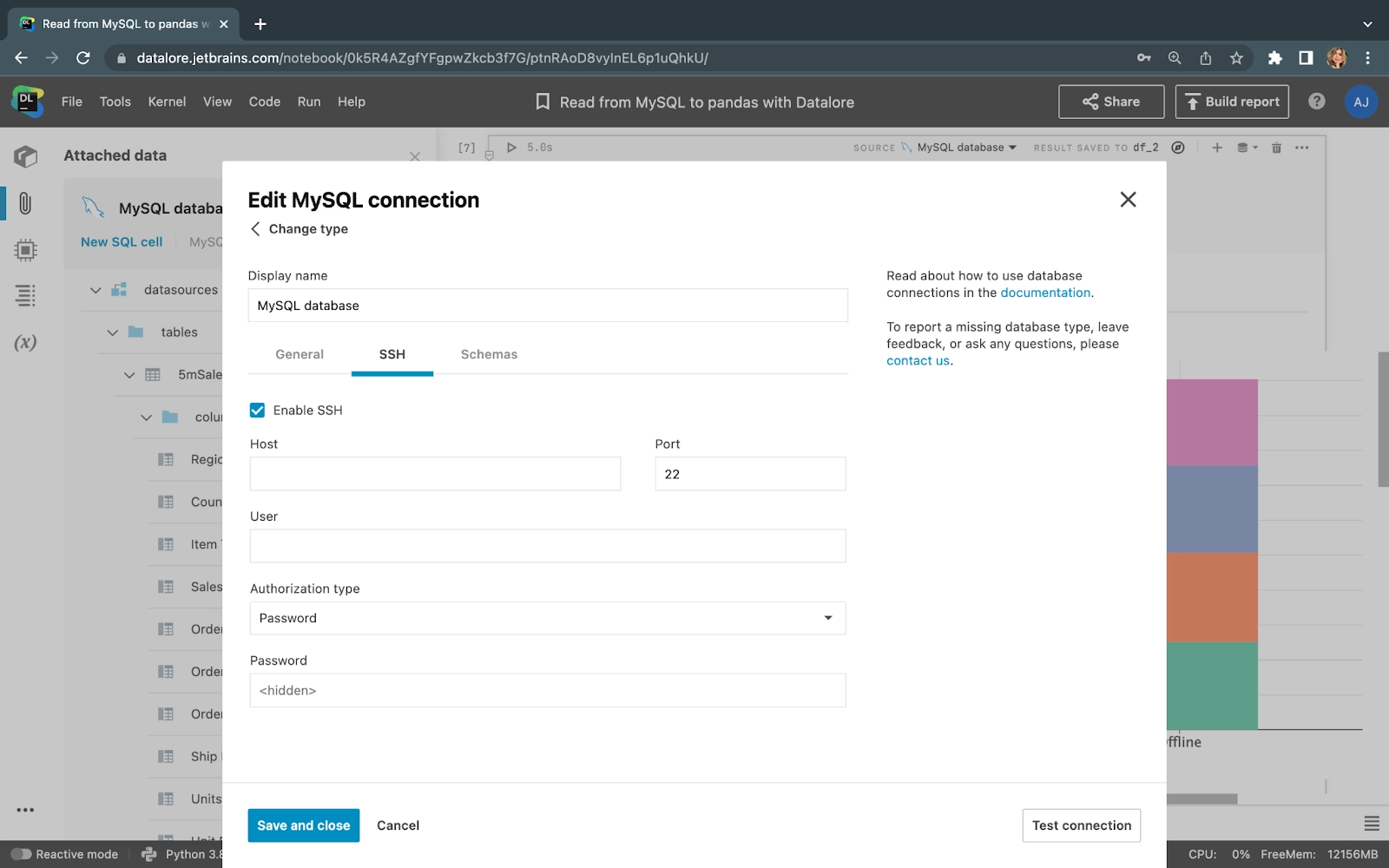
Task: Open Chrome's share page icon
Action: click(1205, 58)
